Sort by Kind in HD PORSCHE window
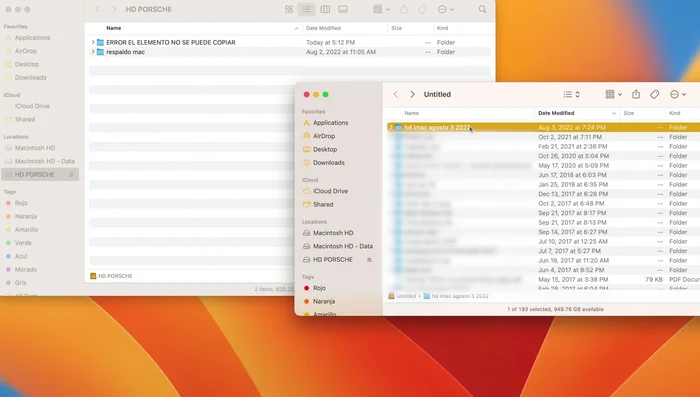The image size is (700, 397). click(x=442, y=28)
